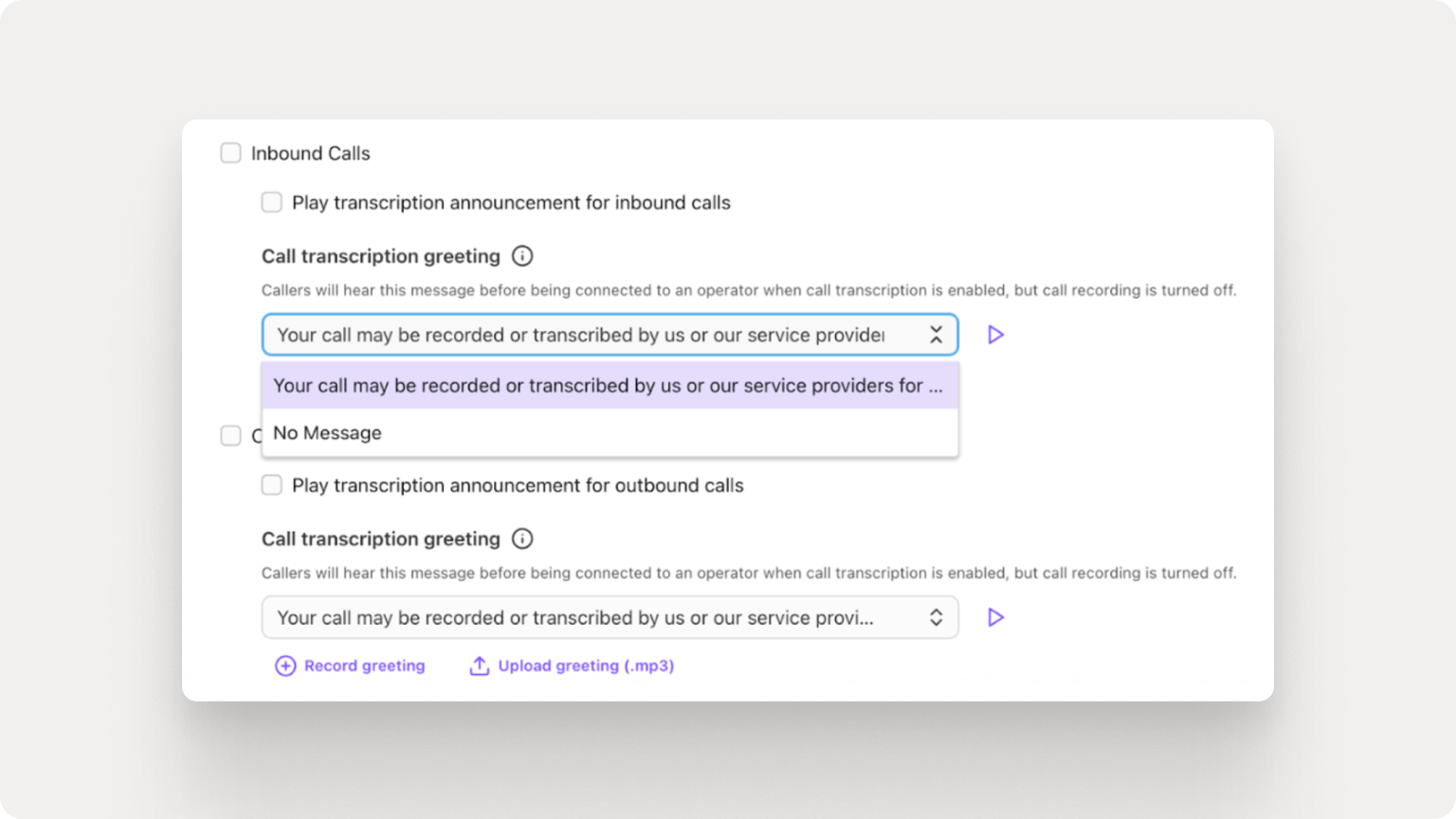The width and height of the screenshot is (1456, 819).
Task: Click the up-down chevron on the outbound greeting selector
Action: tap(936, 617)
